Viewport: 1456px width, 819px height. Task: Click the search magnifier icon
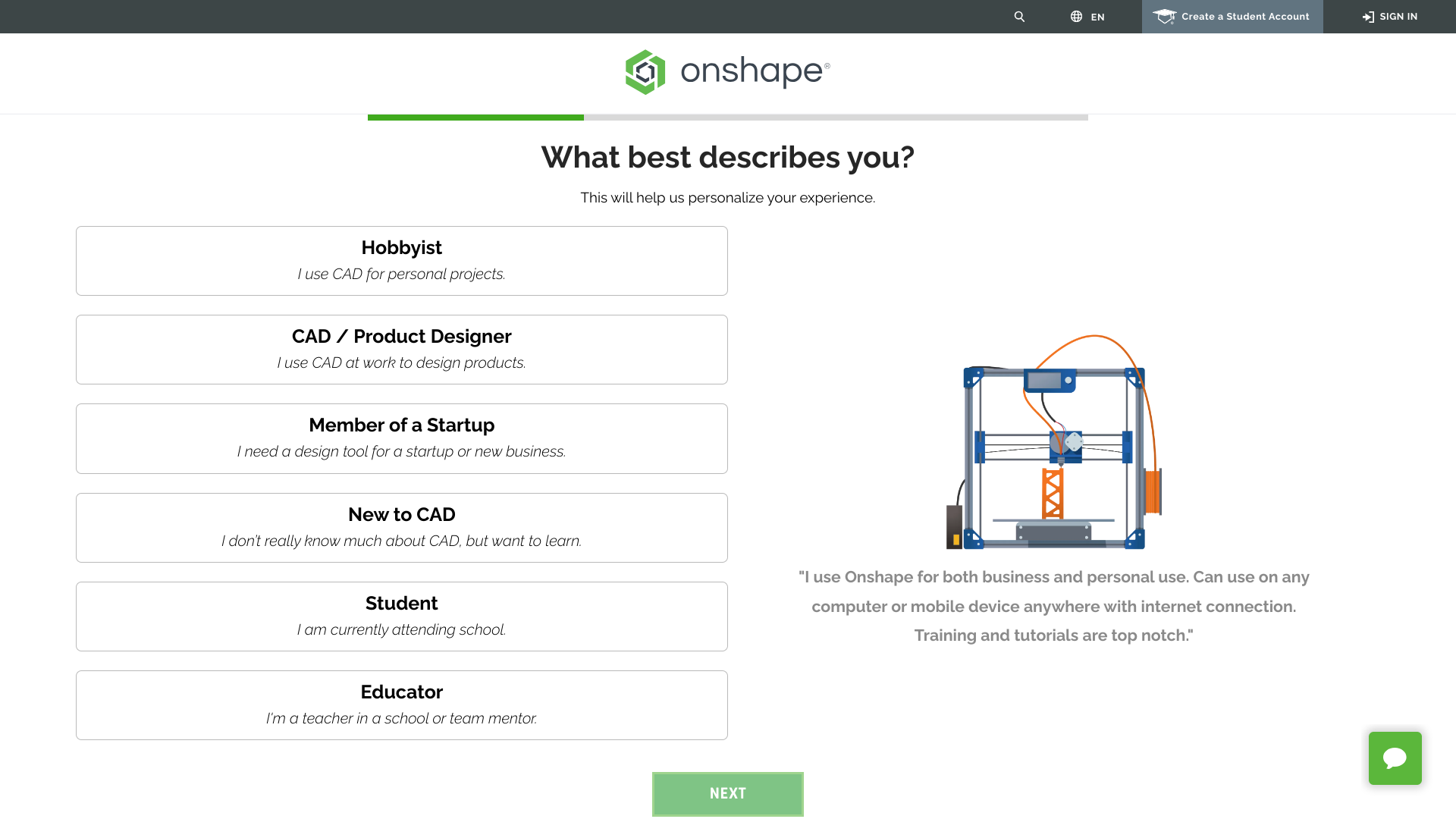(x=1019, y=17)
